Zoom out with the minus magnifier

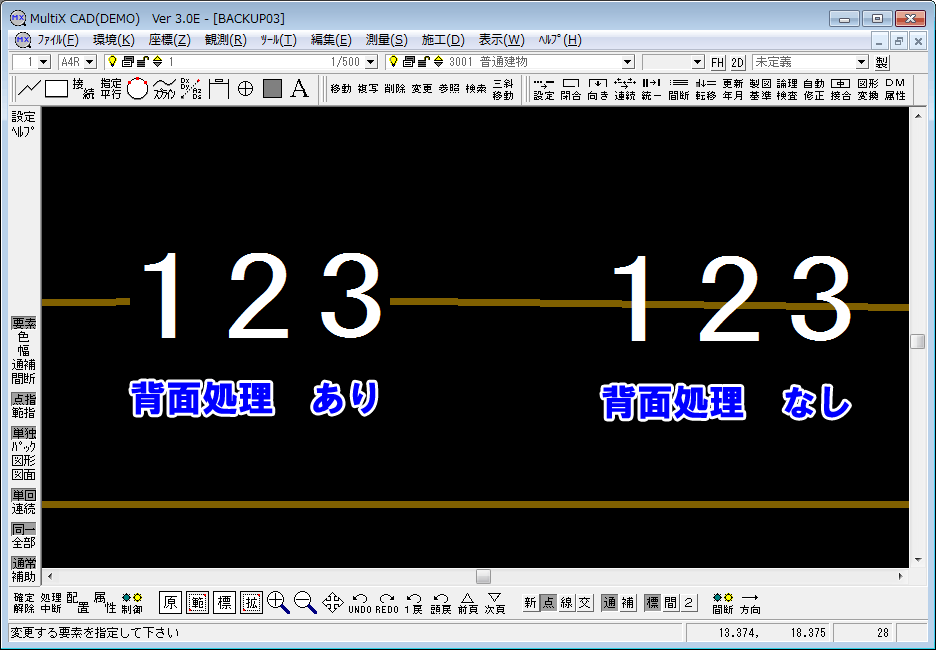pyautogui.click(x=305, y=603)
